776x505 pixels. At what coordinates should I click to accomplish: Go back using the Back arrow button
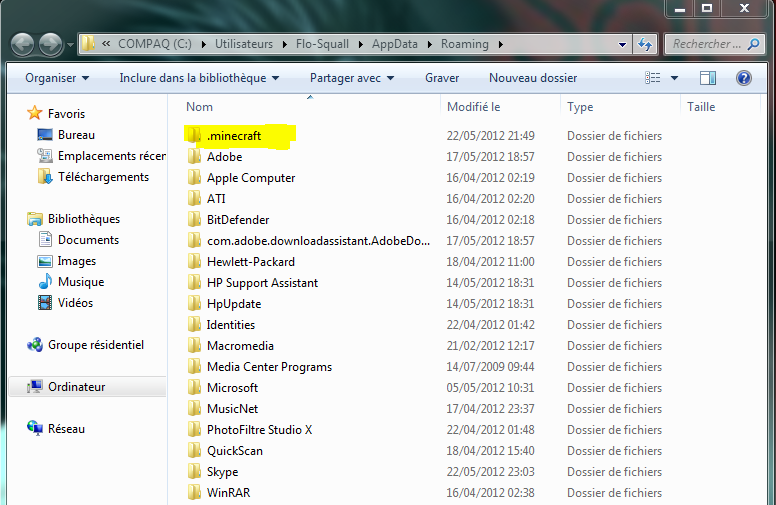click(22, 45)
